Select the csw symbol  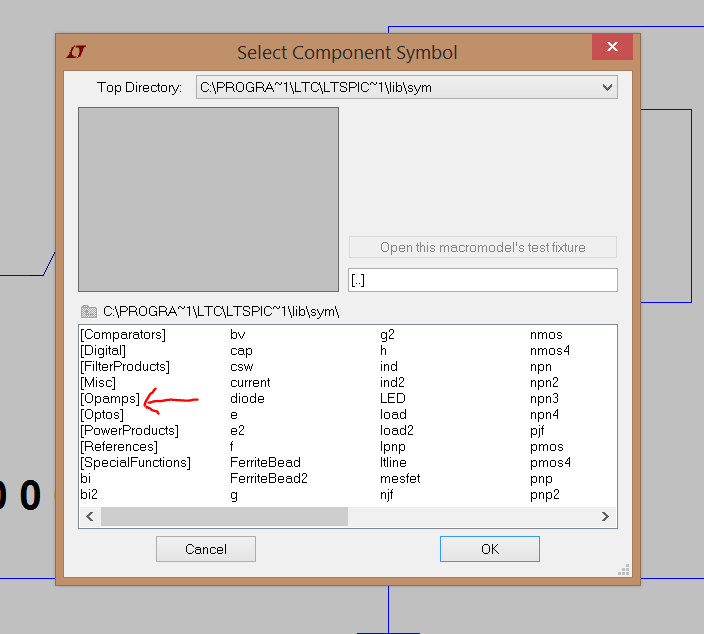pyautogui.click(x=242, y=367)
